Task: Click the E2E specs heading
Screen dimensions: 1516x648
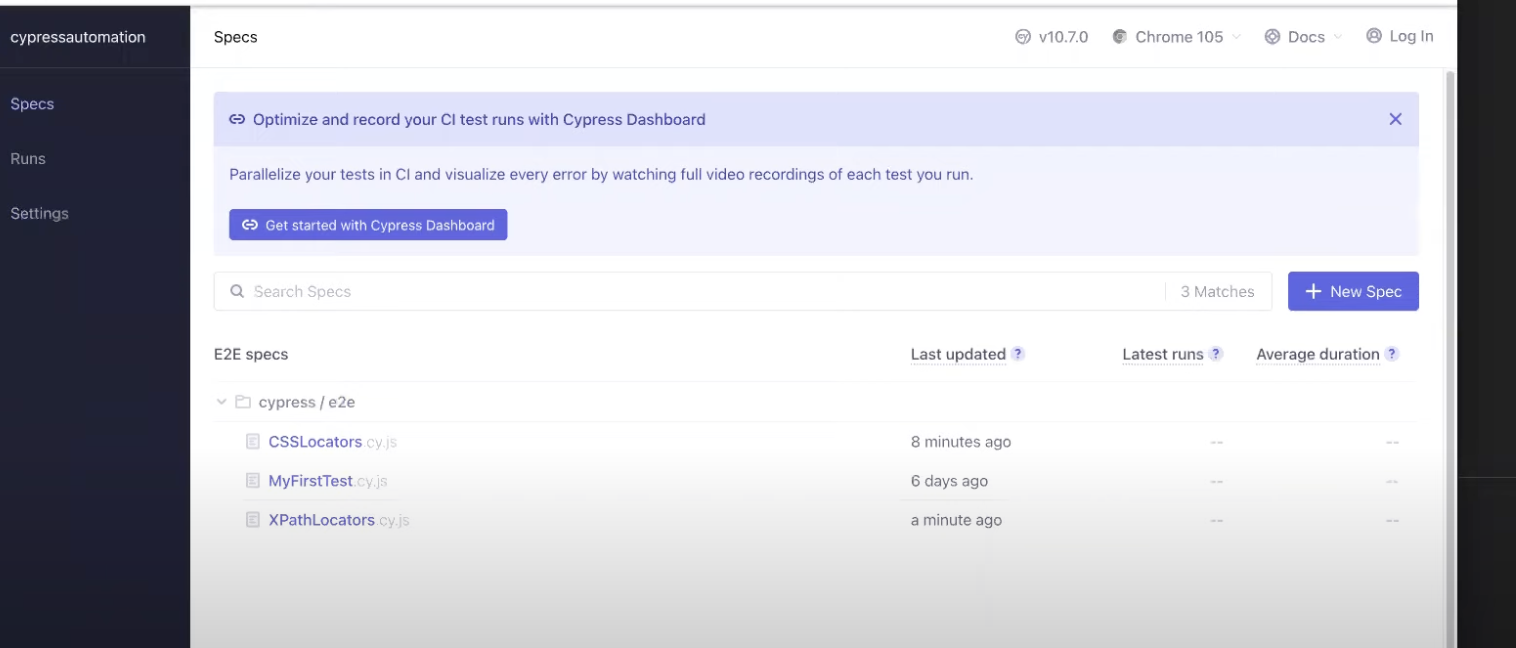Action: (251, 354)
